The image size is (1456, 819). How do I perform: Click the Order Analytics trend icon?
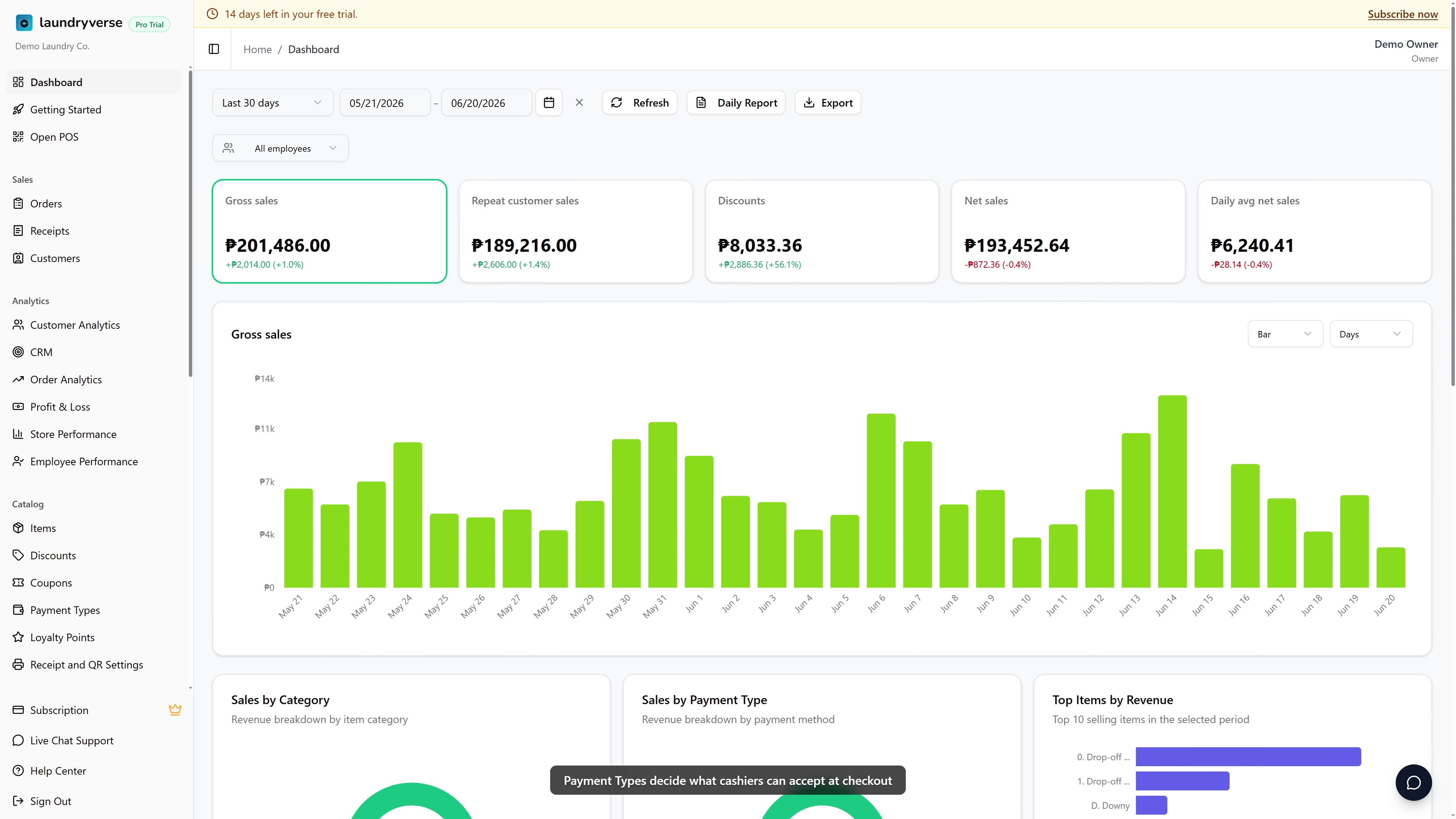(x=18, y=379)
